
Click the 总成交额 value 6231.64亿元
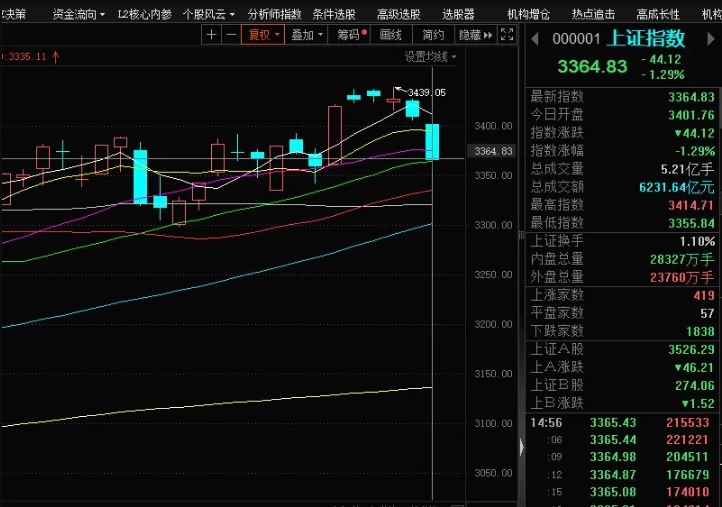click(x=676, y=187)
